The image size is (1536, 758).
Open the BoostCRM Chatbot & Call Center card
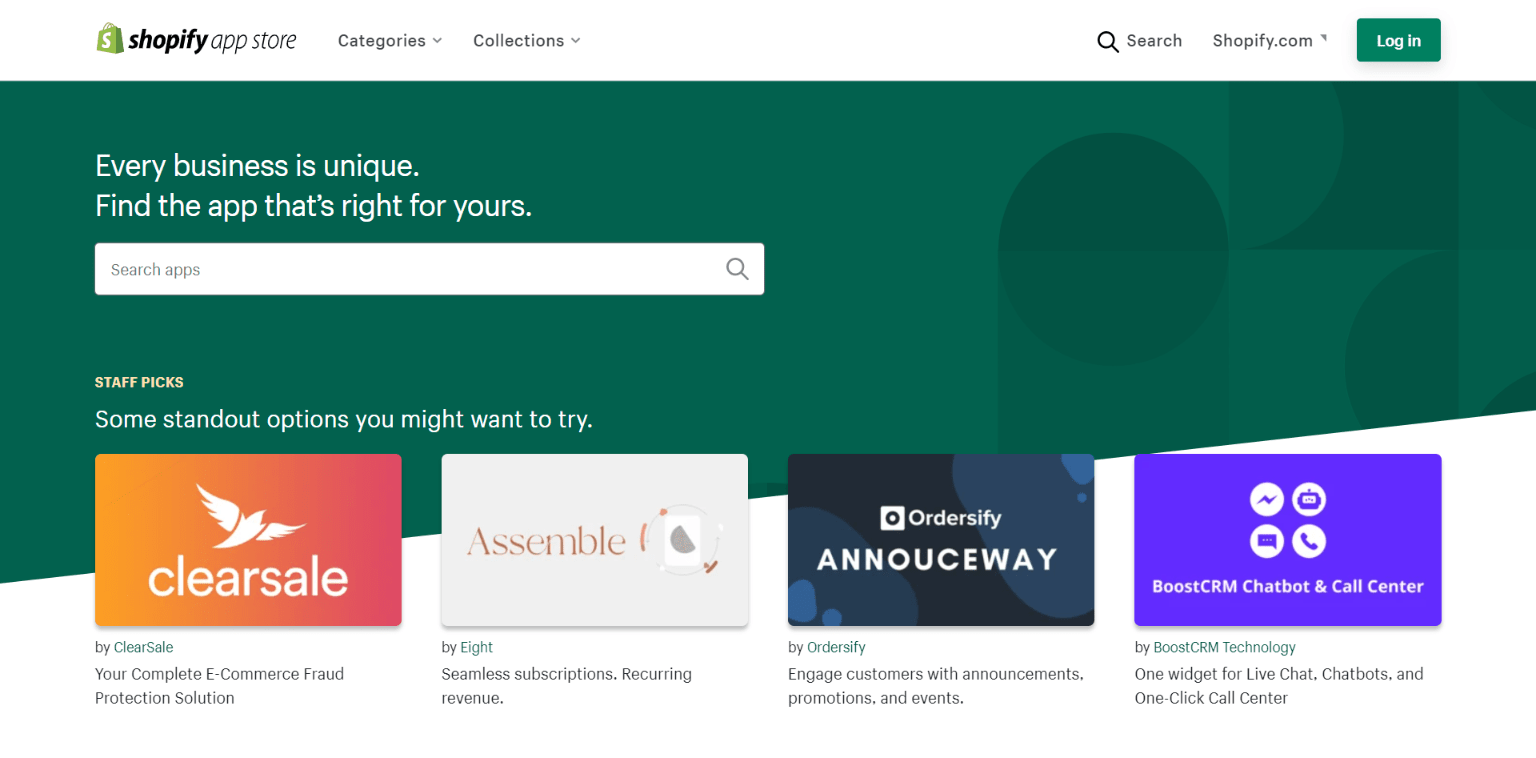[x=1288, y=540]
